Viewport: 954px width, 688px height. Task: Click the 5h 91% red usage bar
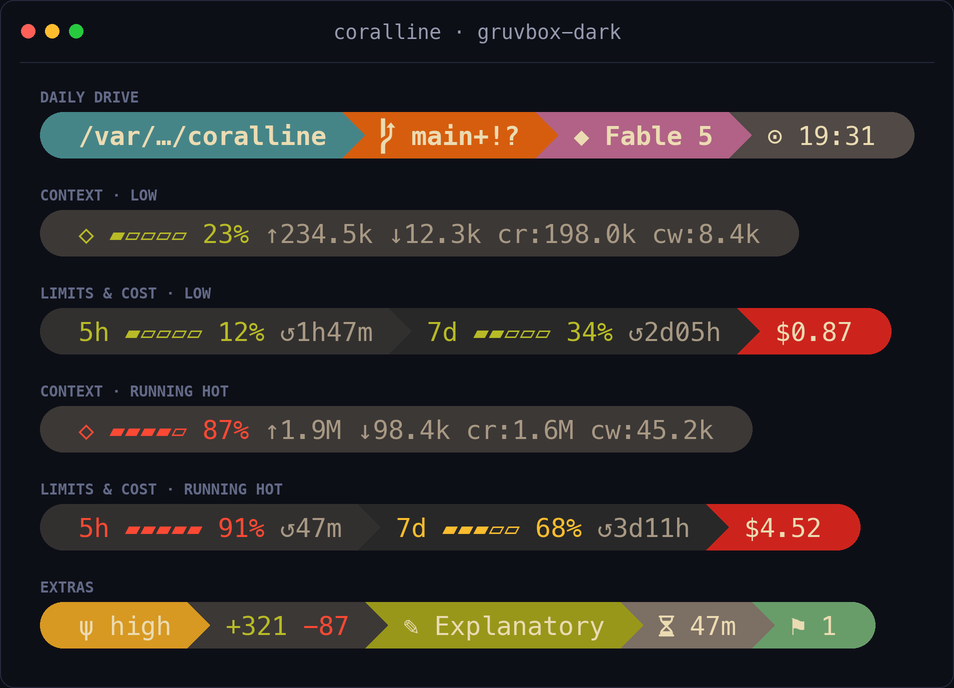pos(164,530)
